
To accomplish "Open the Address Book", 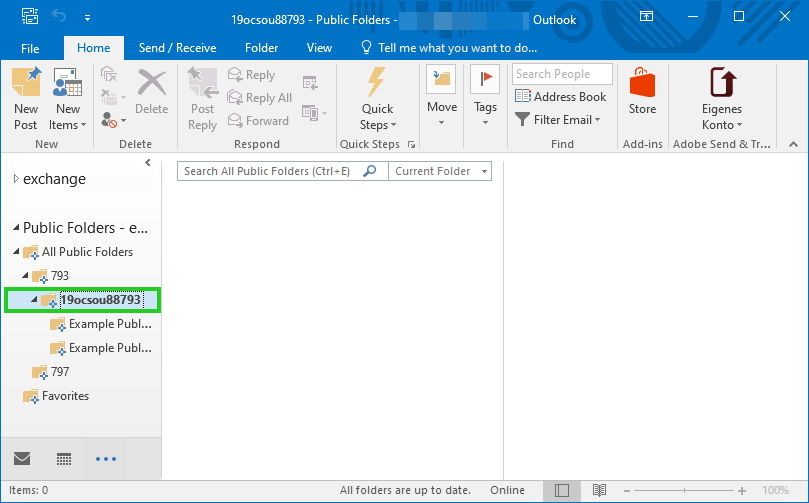I will click(x=561, y=97).
